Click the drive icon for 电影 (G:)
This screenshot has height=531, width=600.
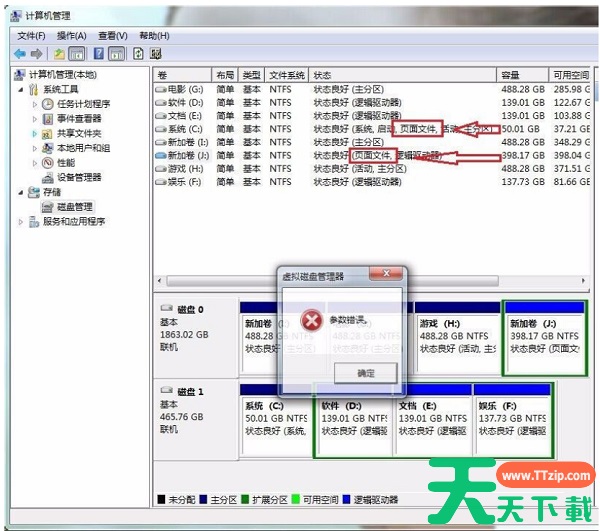161,90
